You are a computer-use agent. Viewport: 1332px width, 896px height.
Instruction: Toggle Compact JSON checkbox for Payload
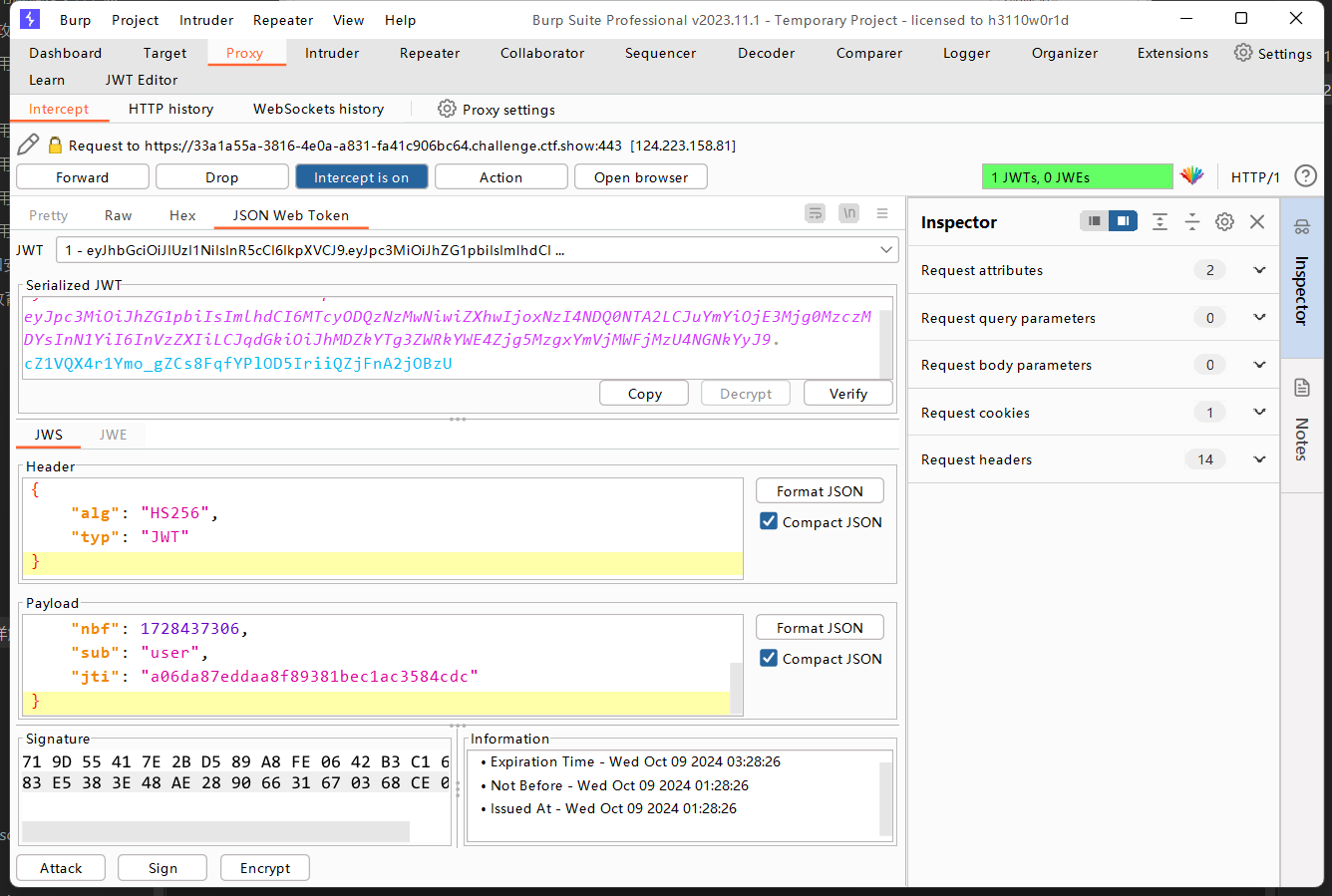769,658
